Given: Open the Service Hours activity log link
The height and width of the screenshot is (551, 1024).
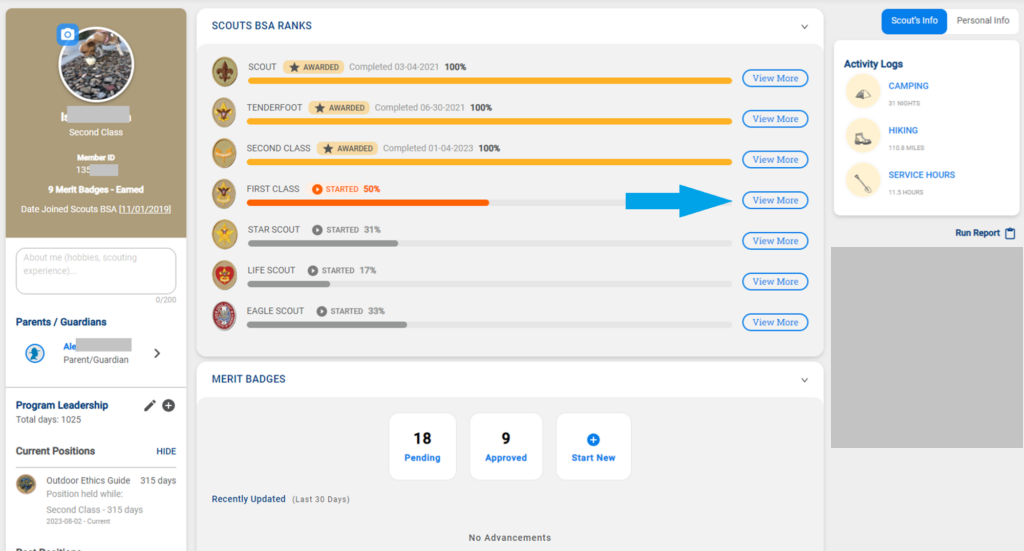Looking at the screenshot, I should pyautogui.click(x=921, y=175).
